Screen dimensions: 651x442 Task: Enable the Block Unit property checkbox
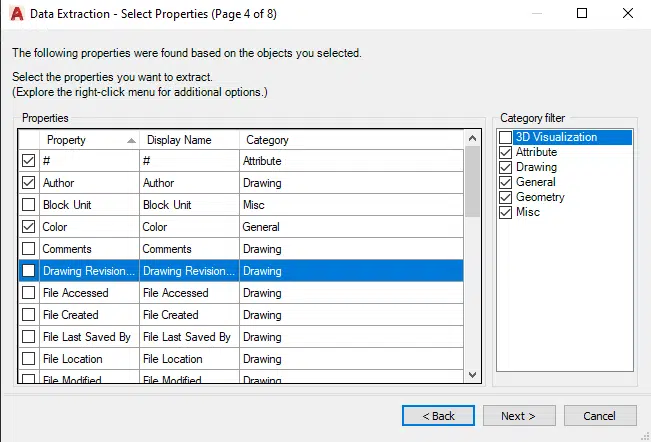click(x=28, y=205)
